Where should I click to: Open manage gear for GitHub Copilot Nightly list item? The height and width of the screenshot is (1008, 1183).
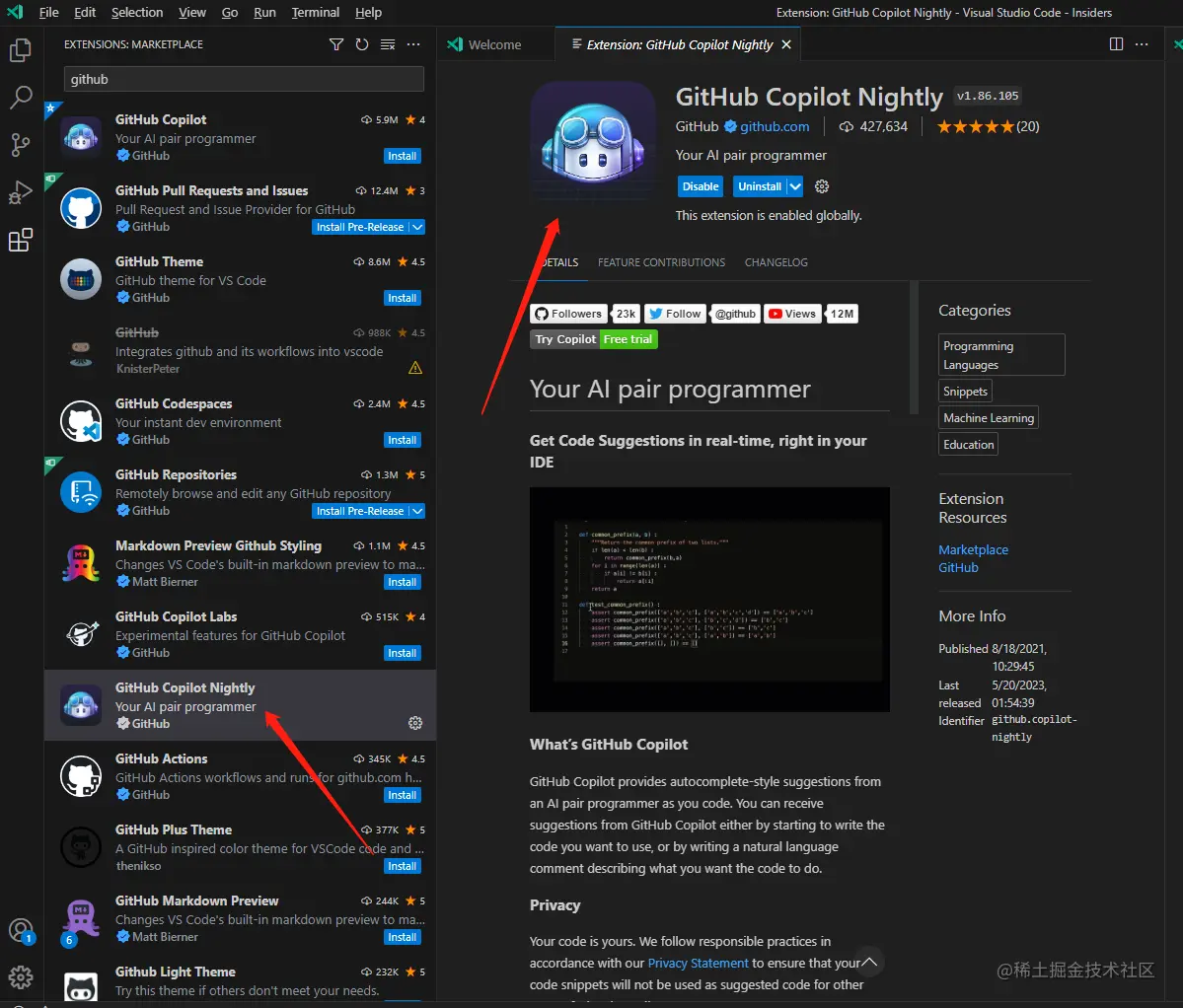click(x=415, y=723)
